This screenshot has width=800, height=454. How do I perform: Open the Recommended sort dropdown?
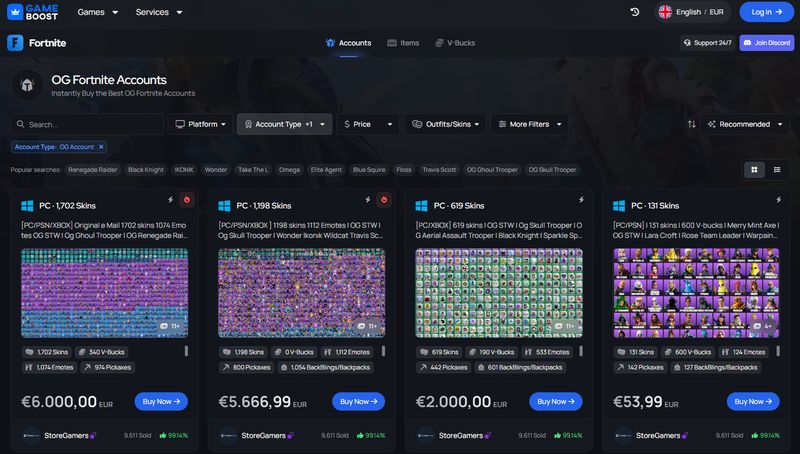(x=745, y=124)
